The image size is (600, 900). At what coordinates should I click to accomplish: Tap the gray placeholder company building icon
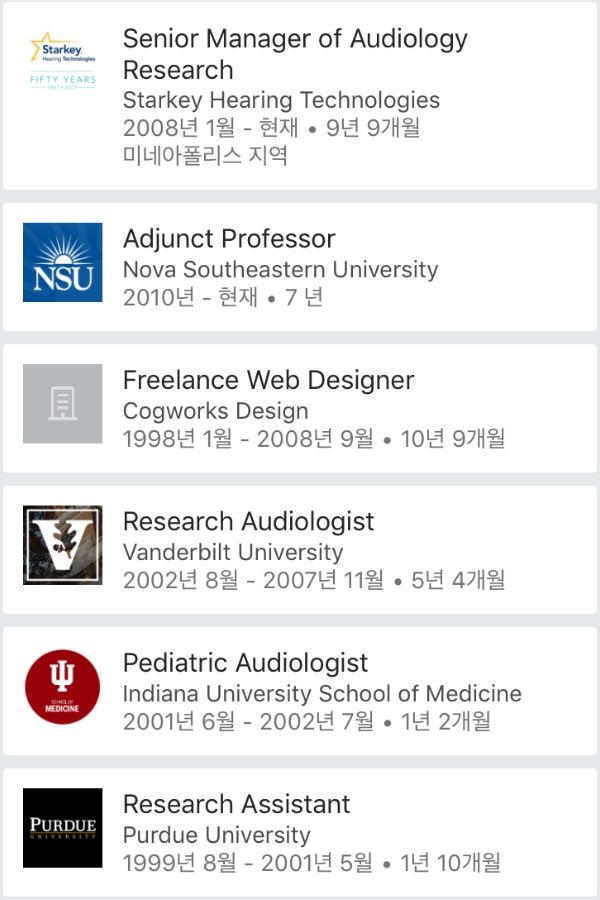[63, 404]
